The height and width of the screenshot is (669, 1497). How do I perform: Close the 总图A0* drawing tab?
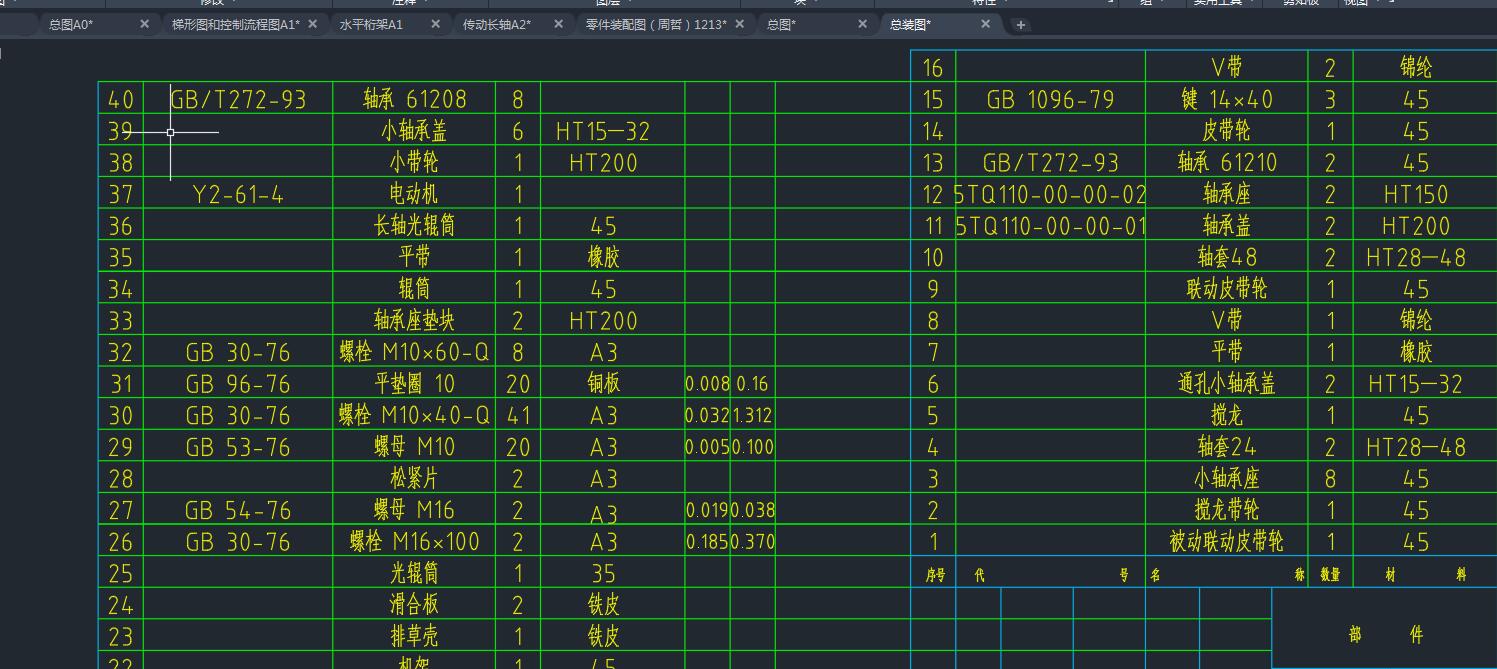click(x=144, y=24)
